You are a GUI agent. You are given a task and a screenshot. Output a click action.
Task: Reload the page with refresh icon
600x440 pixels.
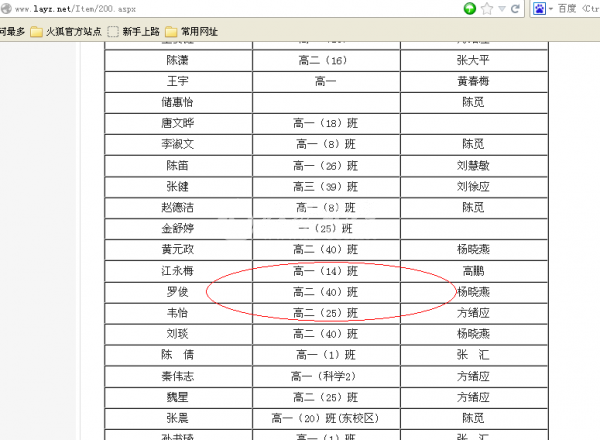tap(515, 8)
